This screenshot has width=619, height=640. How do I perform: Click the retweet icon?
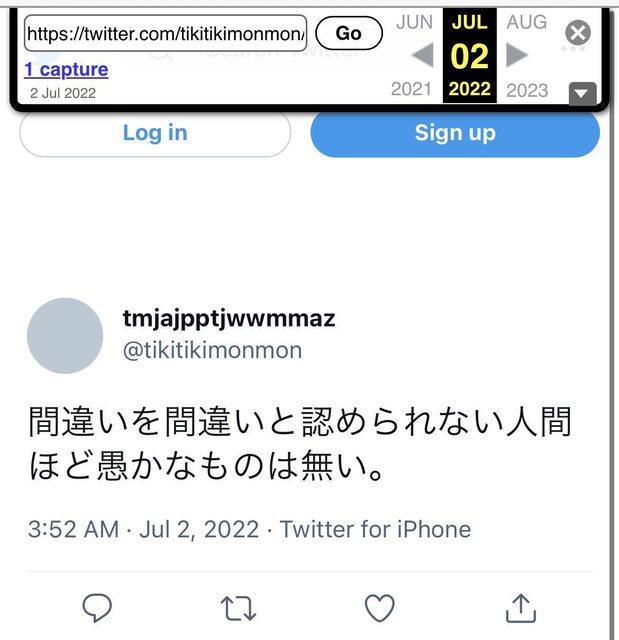238,608
